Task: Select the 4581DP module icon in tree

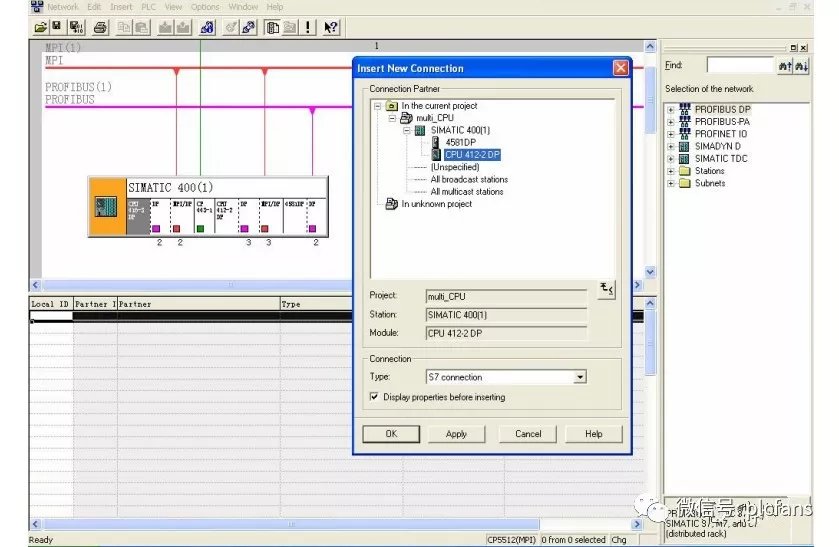Action: coord(436,143)
